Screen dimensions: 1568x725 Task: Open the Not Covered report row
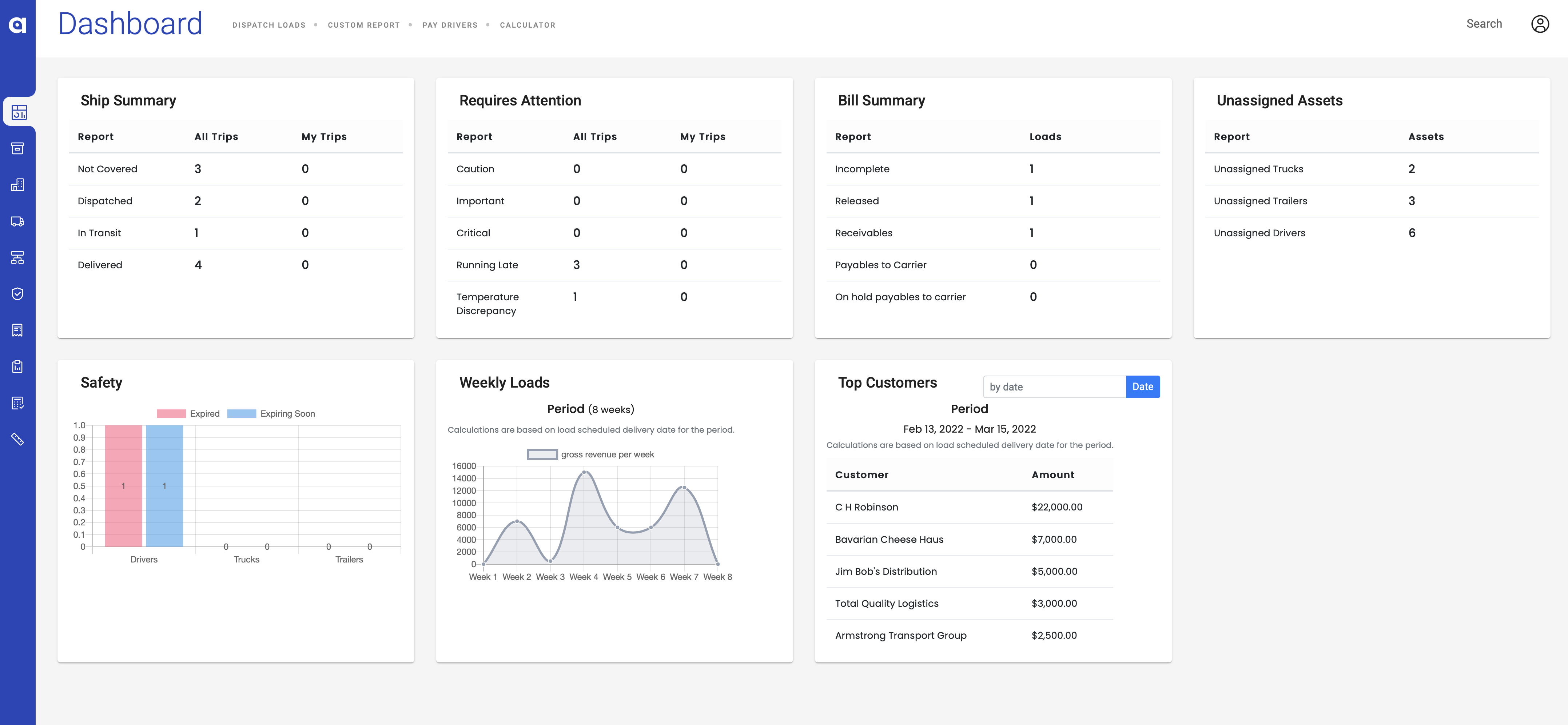tap(107, 168)
